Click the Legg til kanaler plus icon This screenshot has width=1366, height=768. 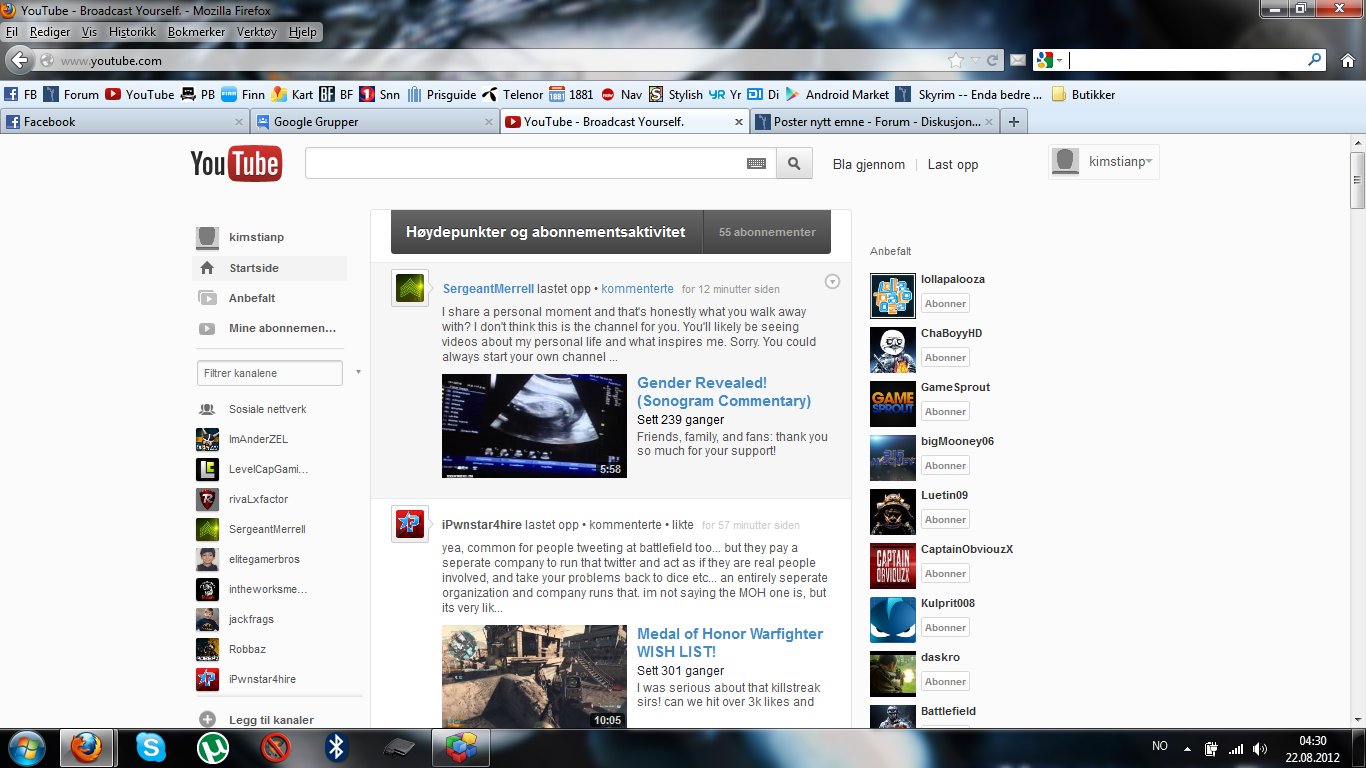coord(207,719)
